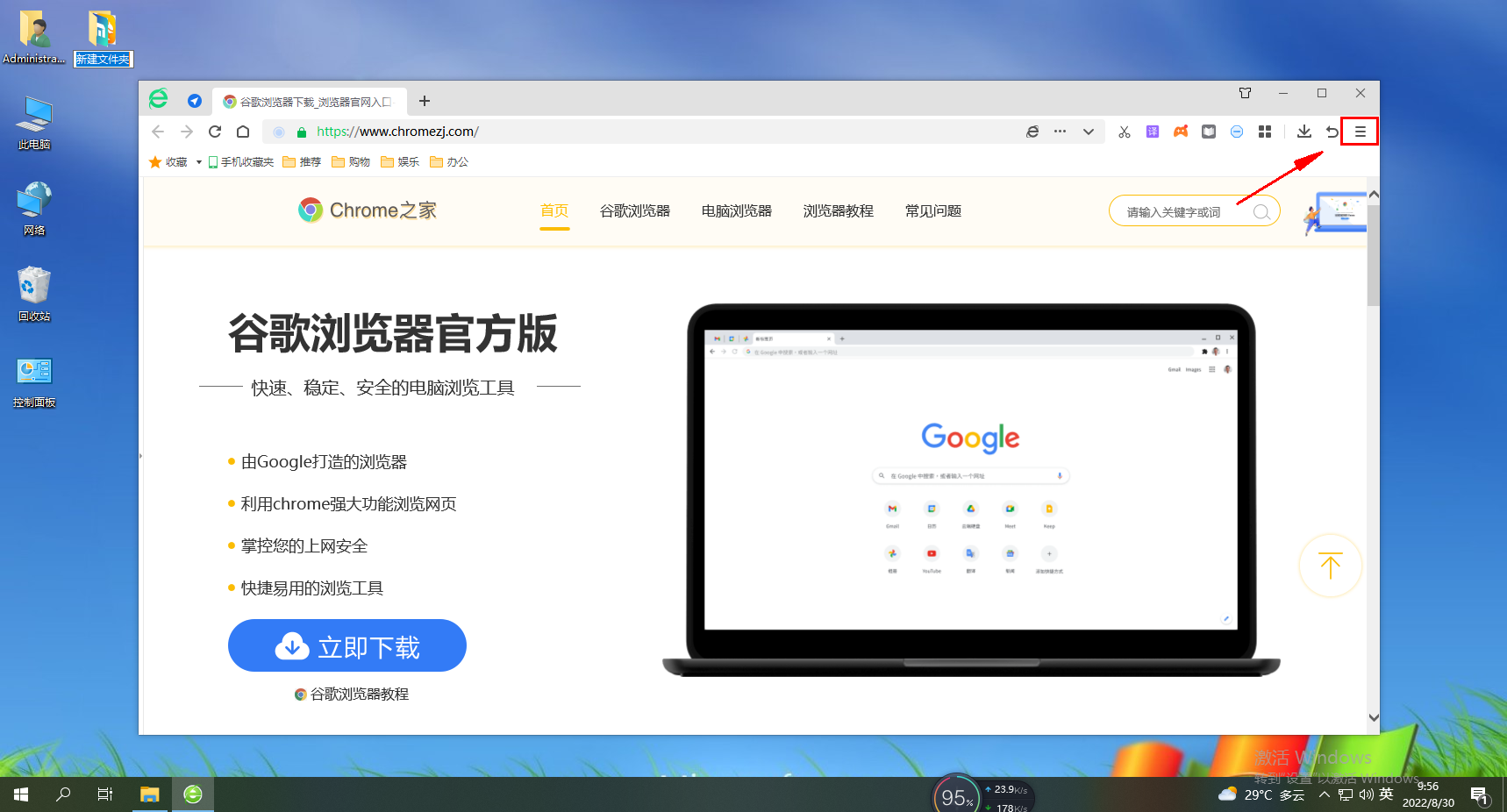Select the 谷歌浏览器 navigation menu item
Viewport: 1507px width, 812px height.
point(634,211)
